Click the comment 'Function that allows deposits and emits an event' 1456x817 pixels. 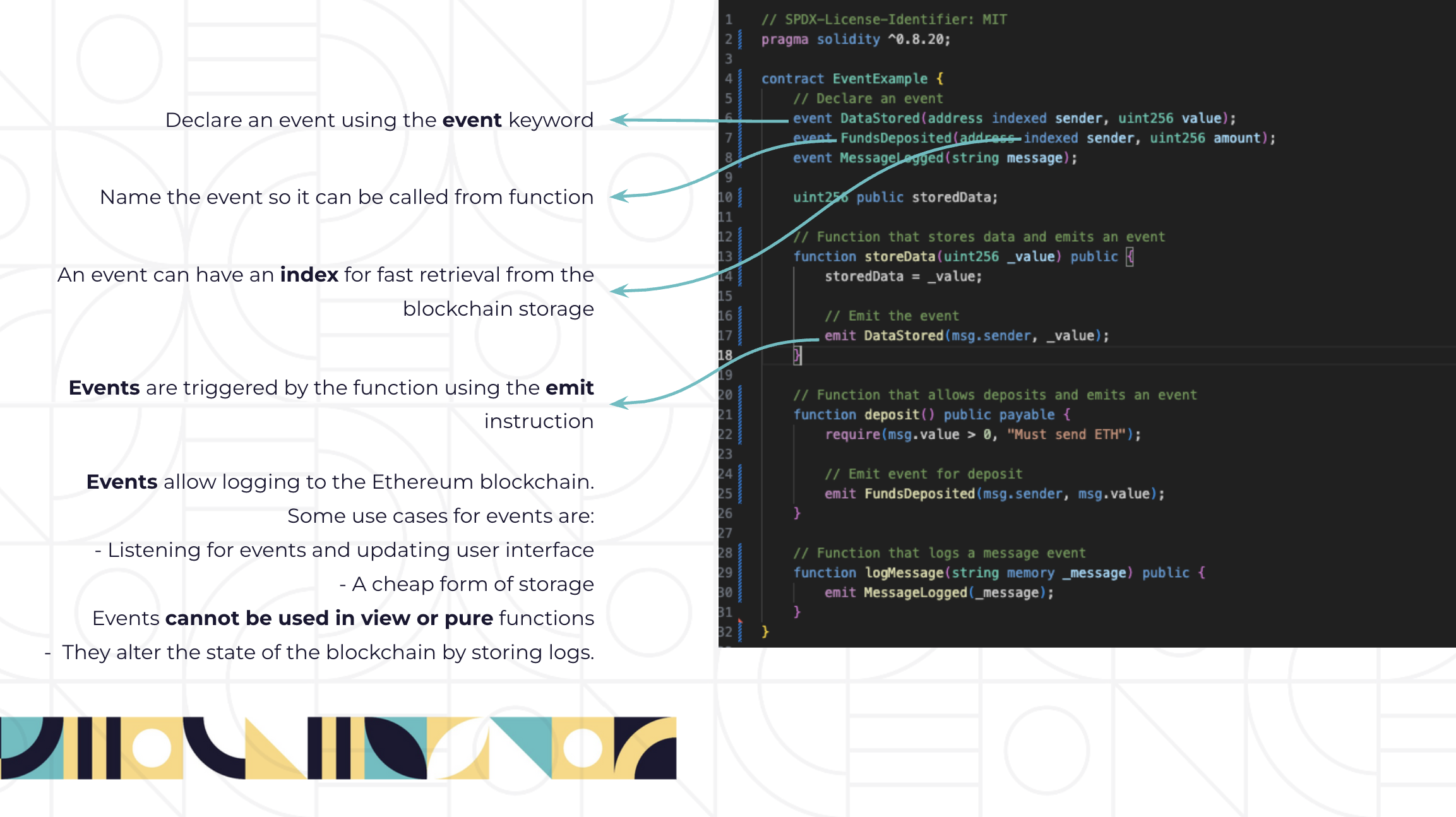tap(995, 395)
